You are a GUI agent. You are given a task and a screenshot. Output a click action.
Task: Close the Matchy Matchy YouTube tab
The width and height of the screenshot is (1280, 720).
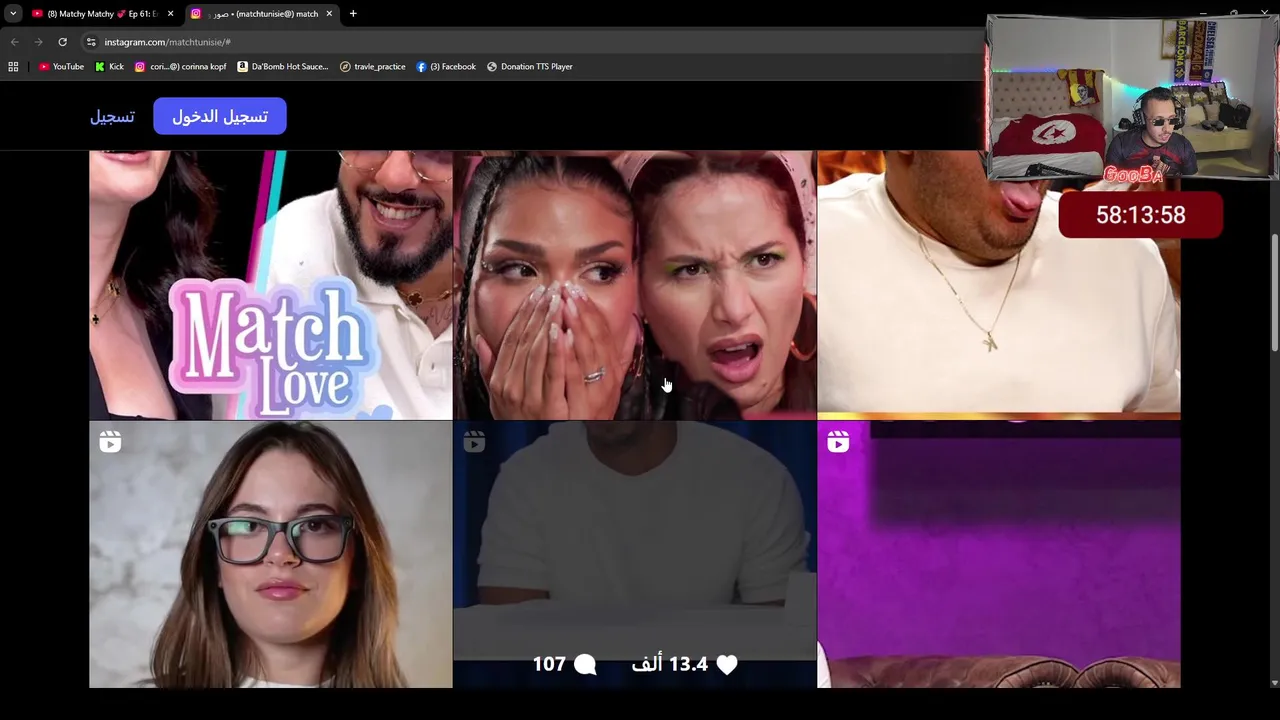coord(170,14)
